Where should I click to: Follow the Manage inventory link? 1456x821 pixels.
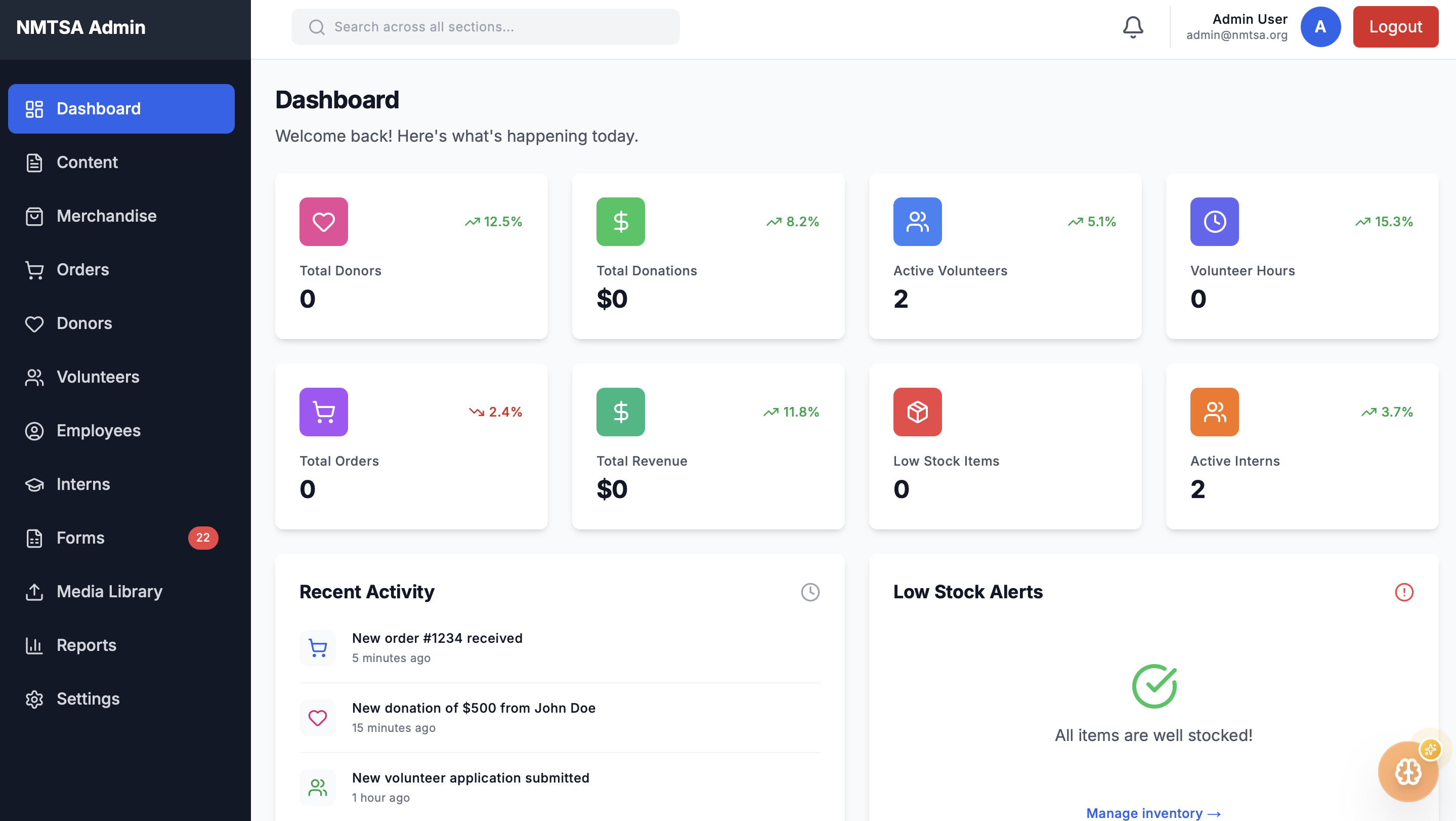(1153, 812)
